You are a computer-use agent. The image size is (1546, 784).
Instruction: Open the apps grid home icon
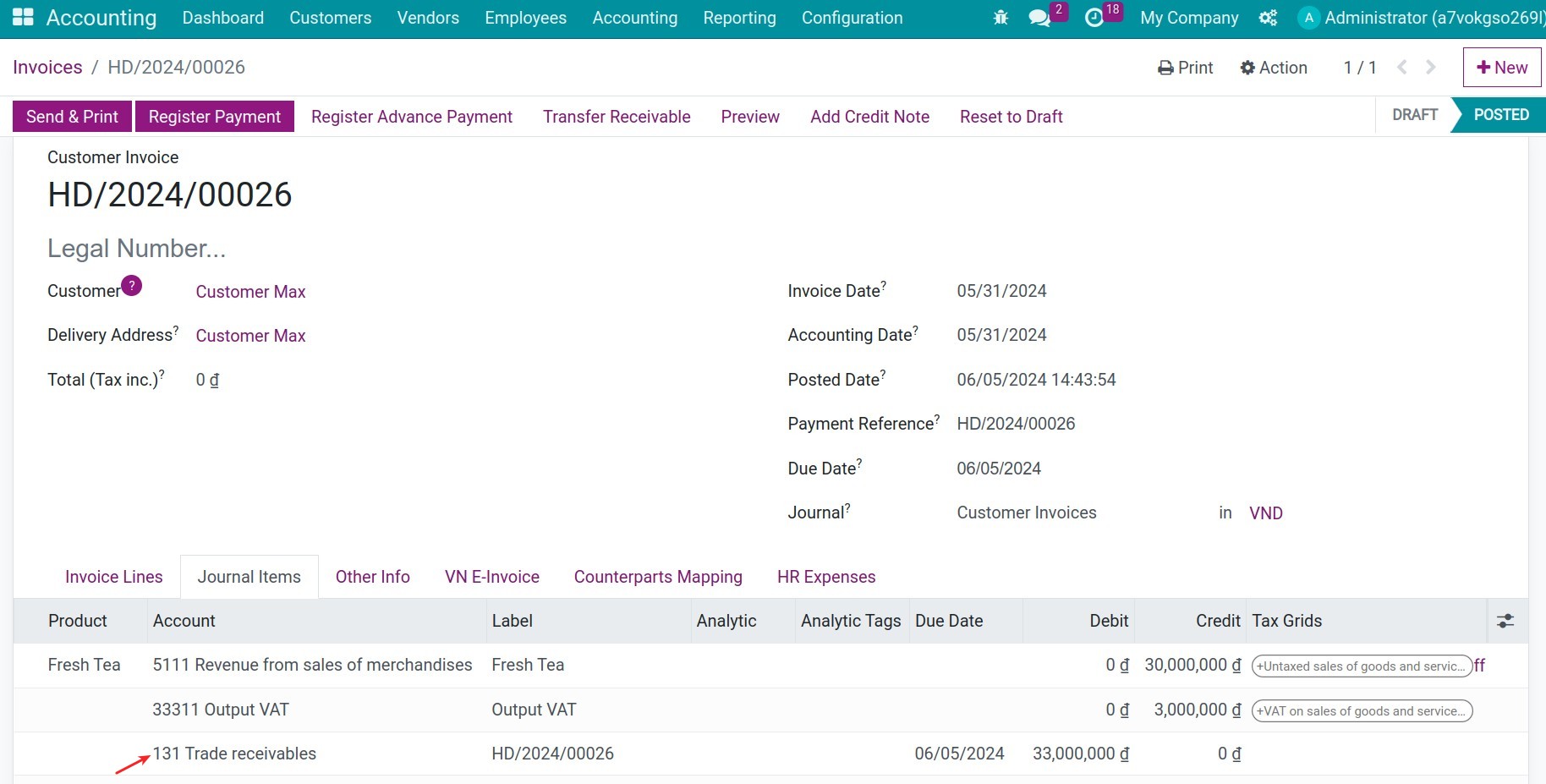[23, 17]
